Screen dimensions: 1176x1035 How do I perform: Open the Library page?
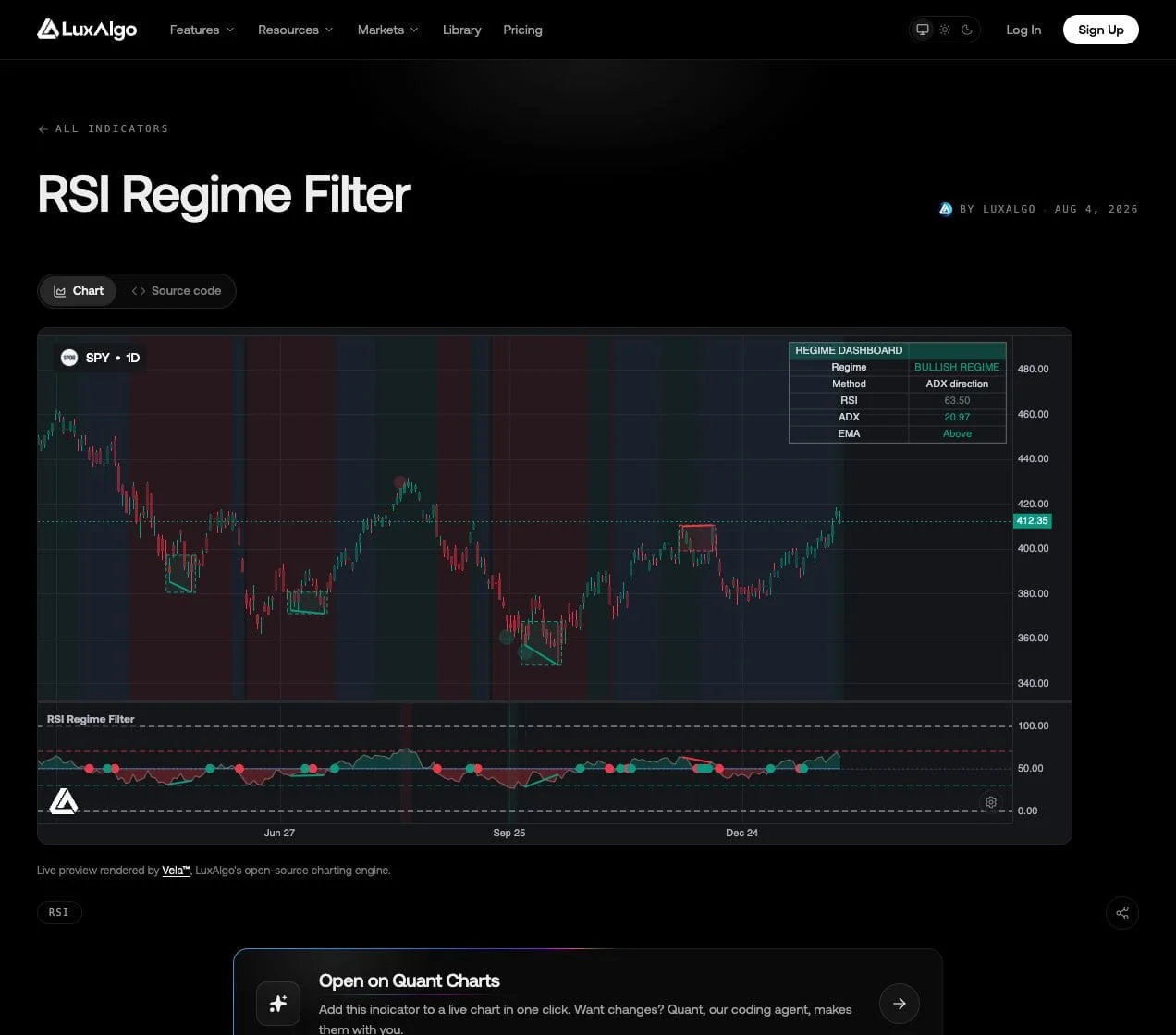tap(461, 30)
